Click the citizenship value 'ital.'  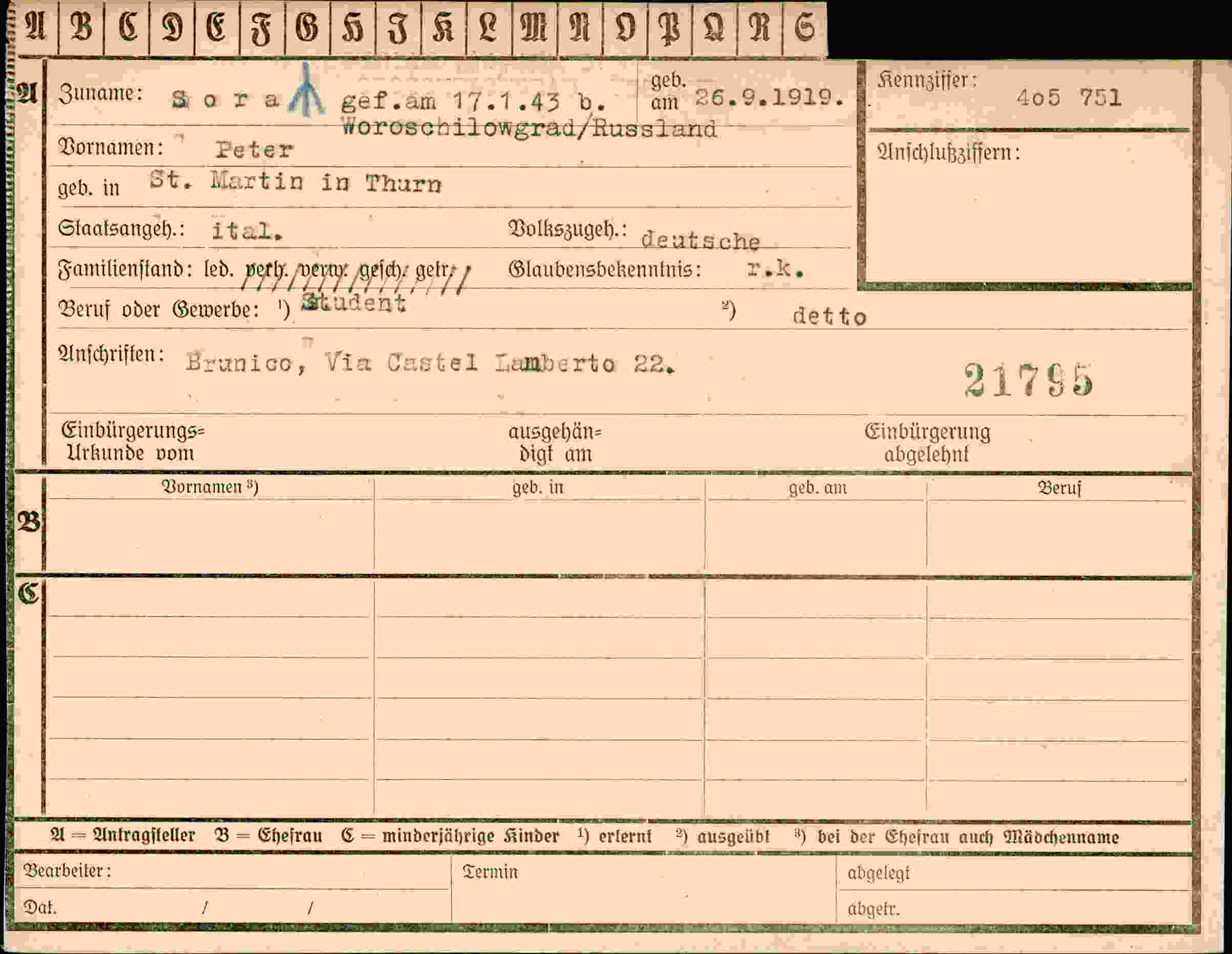[x=247, y=231]
